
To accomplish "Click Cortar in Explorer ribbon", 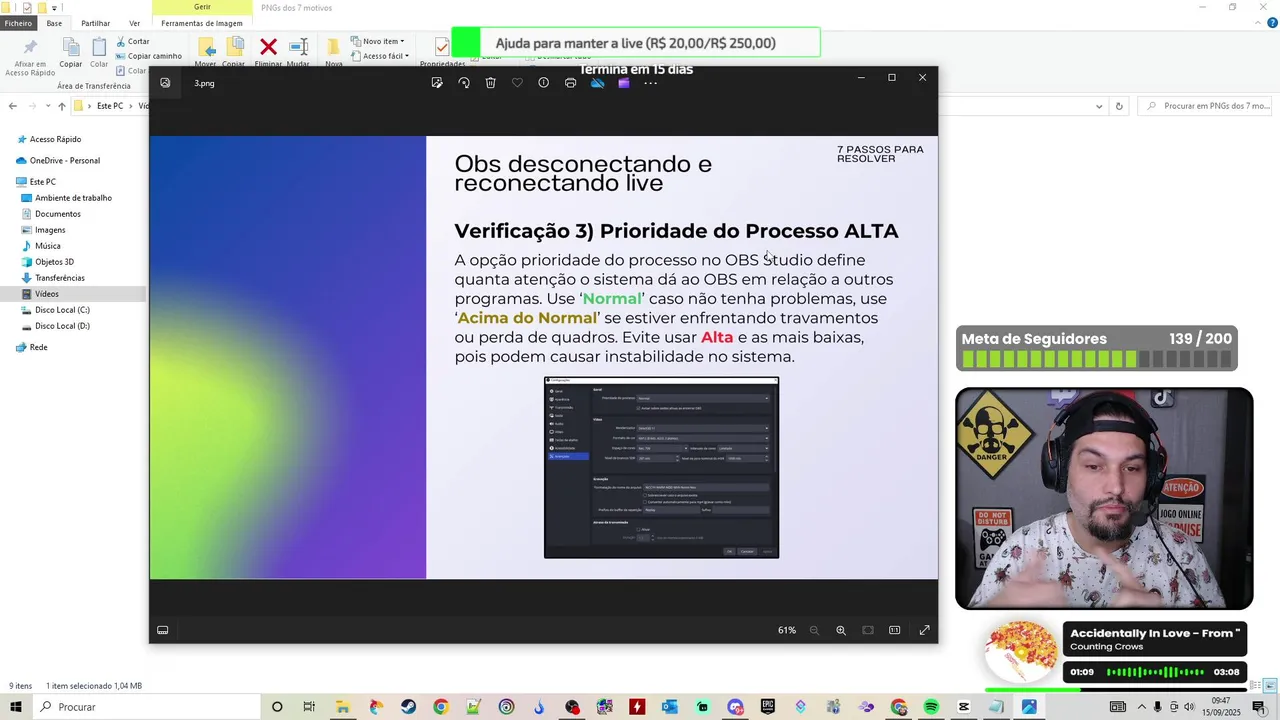I will [x=133, y=41].
